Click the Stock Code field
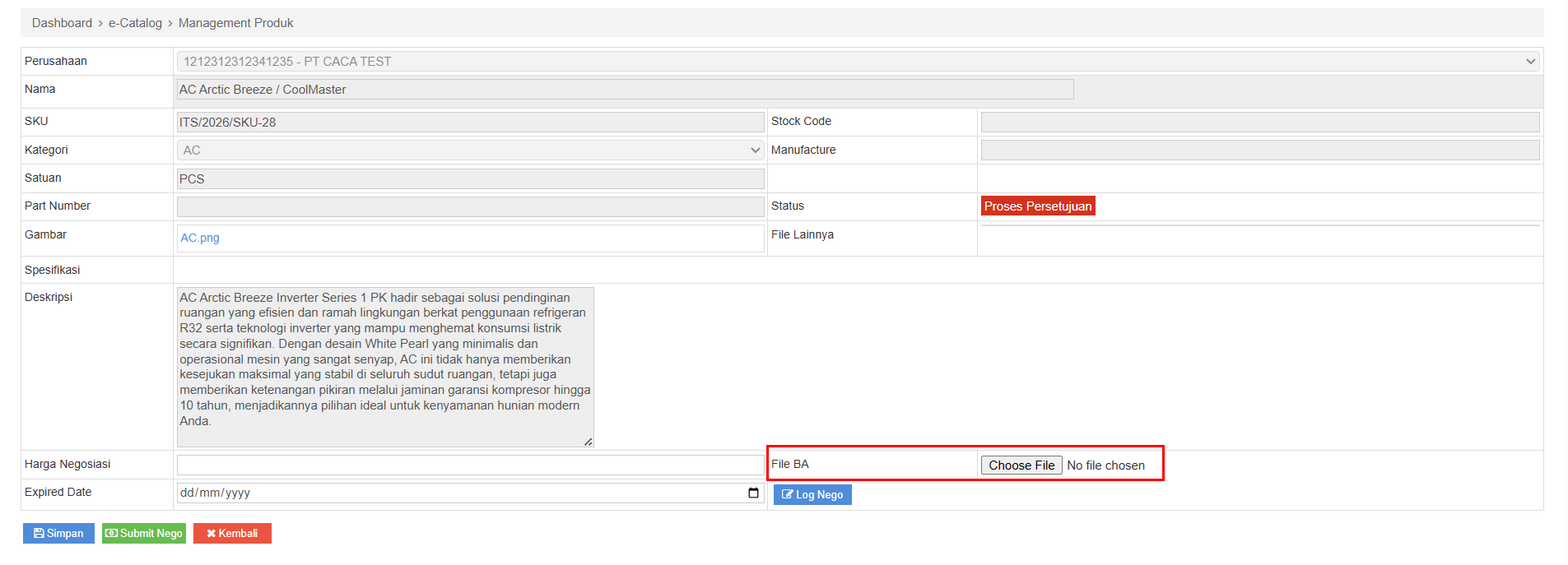 pyautogui.click(x=1259, y=123)
